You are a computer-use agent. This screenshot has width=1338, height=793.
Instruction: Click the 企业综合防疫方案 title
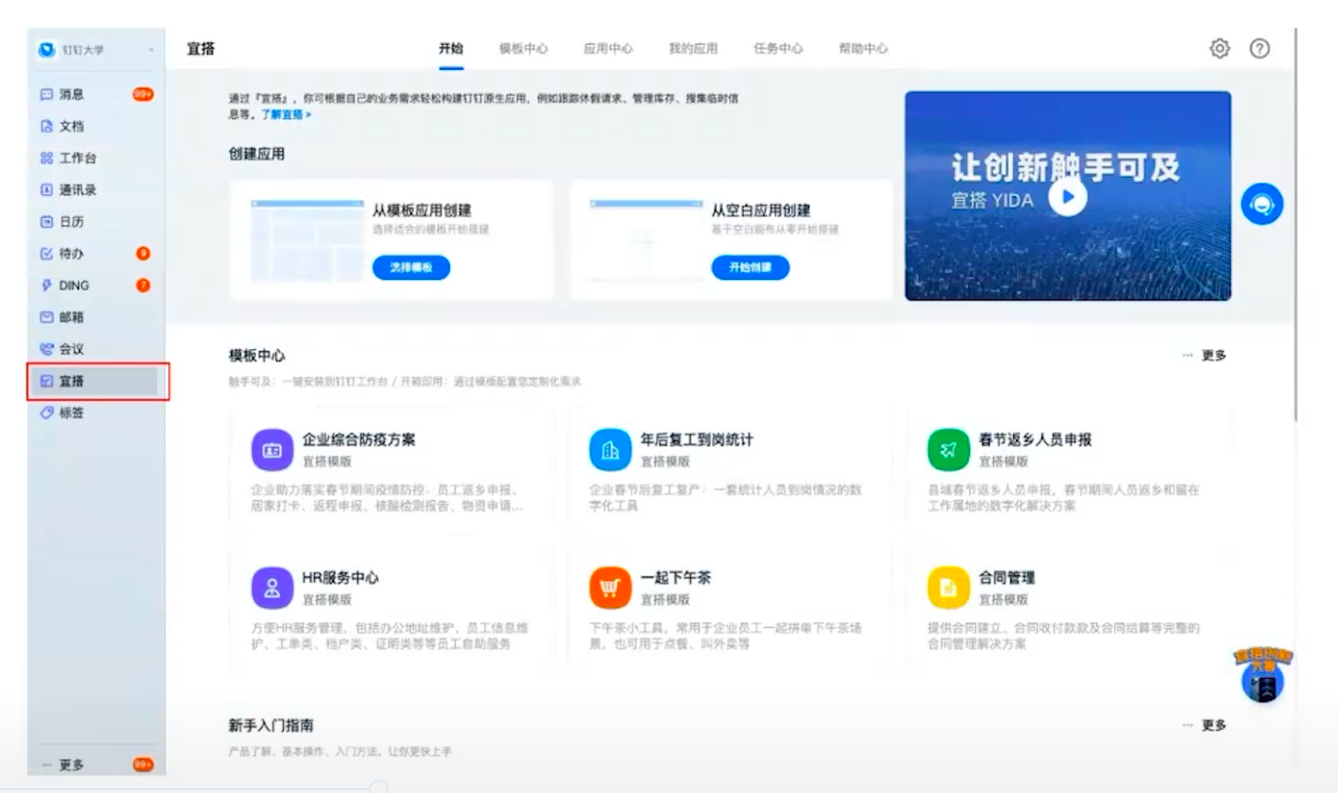coord(359,440)
